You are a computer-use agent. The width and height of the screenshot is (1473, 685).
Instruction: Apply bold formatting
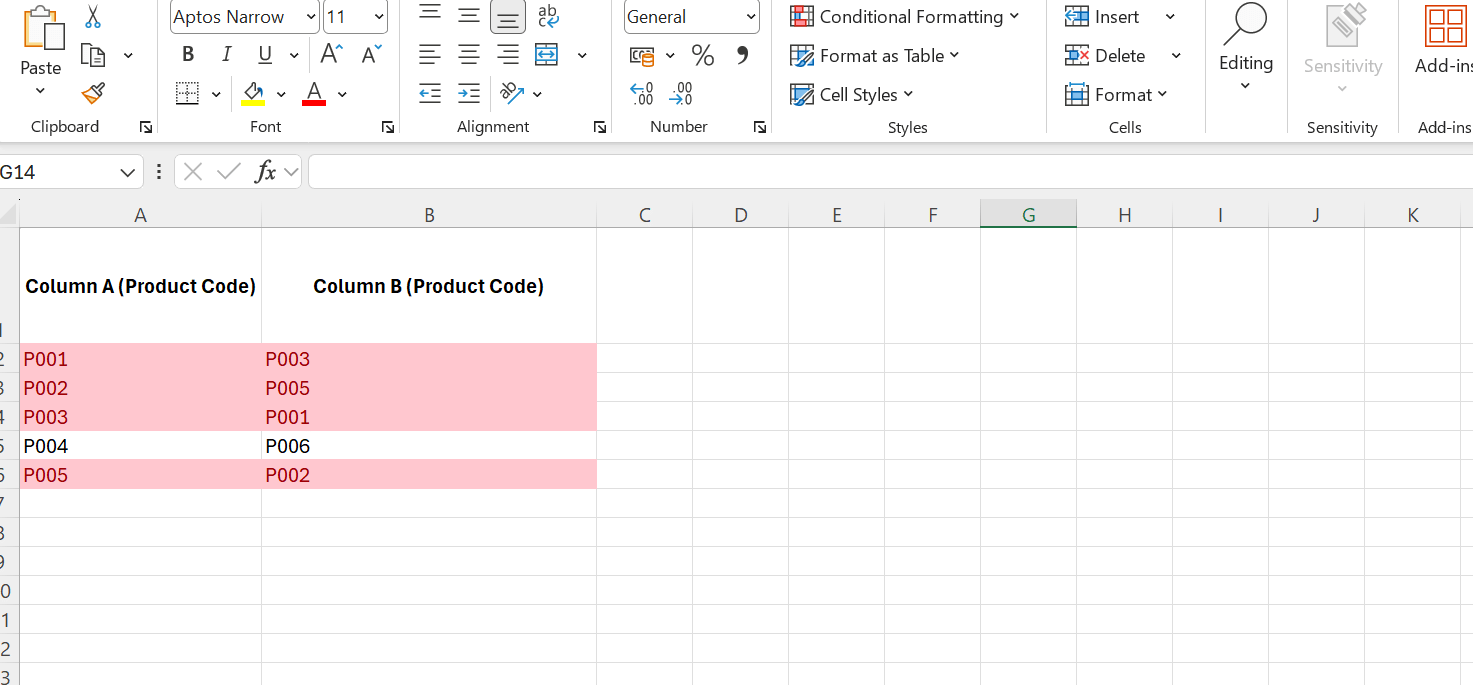[x=187, y=54]
